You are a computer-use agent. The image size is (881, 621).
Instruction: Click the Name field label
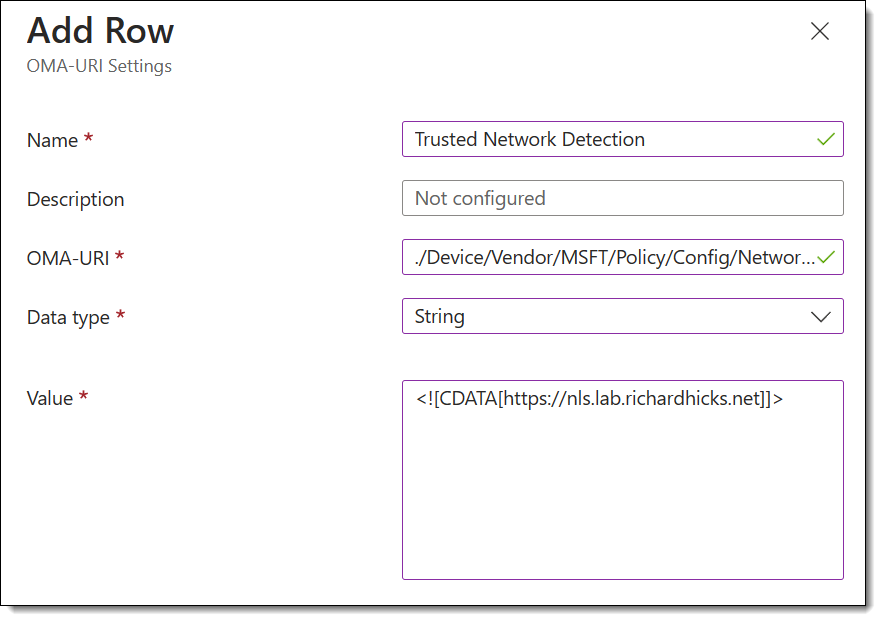click(52, 140)
